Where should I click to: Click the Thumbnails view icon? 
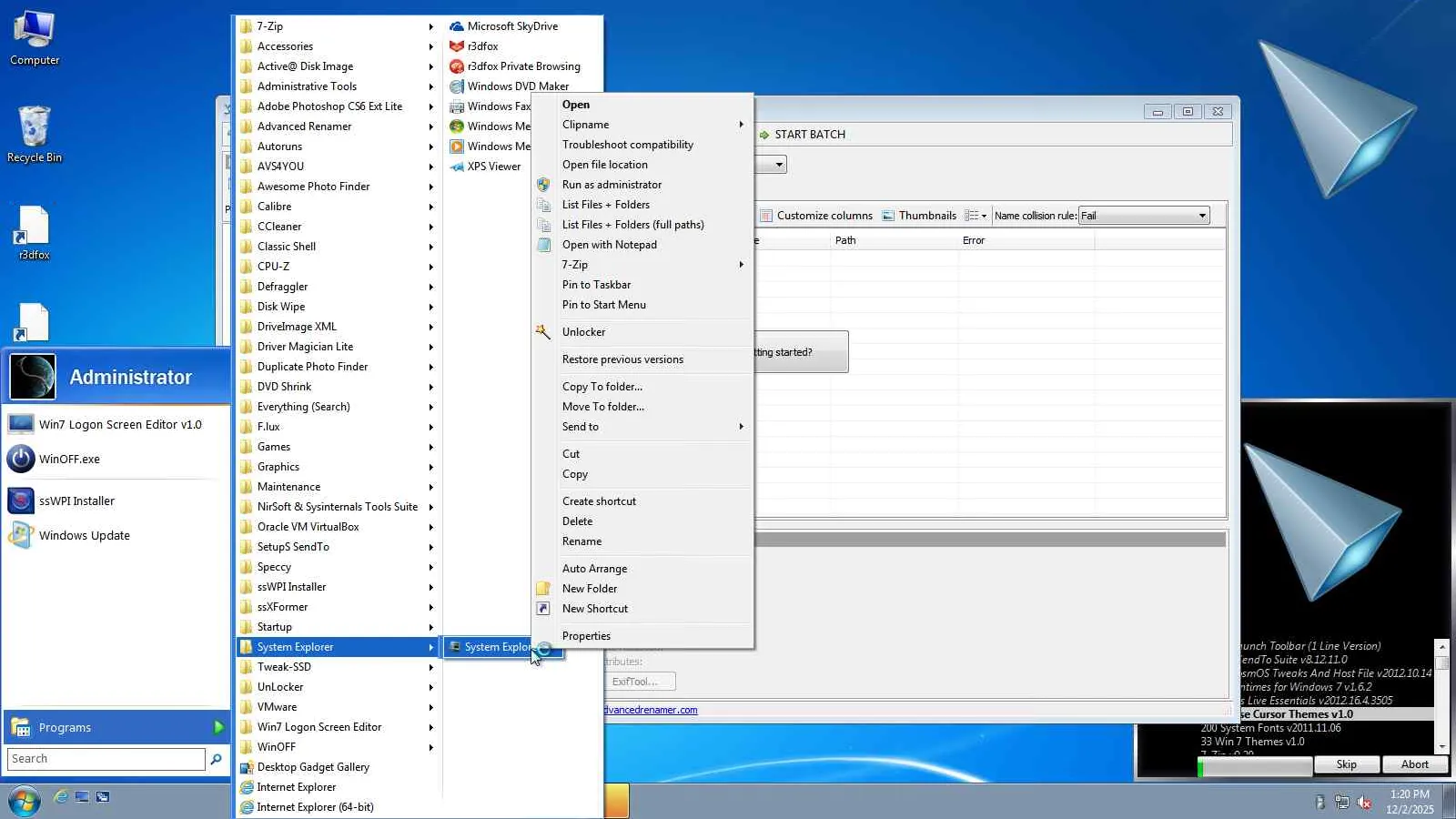(x=888, y=216)
